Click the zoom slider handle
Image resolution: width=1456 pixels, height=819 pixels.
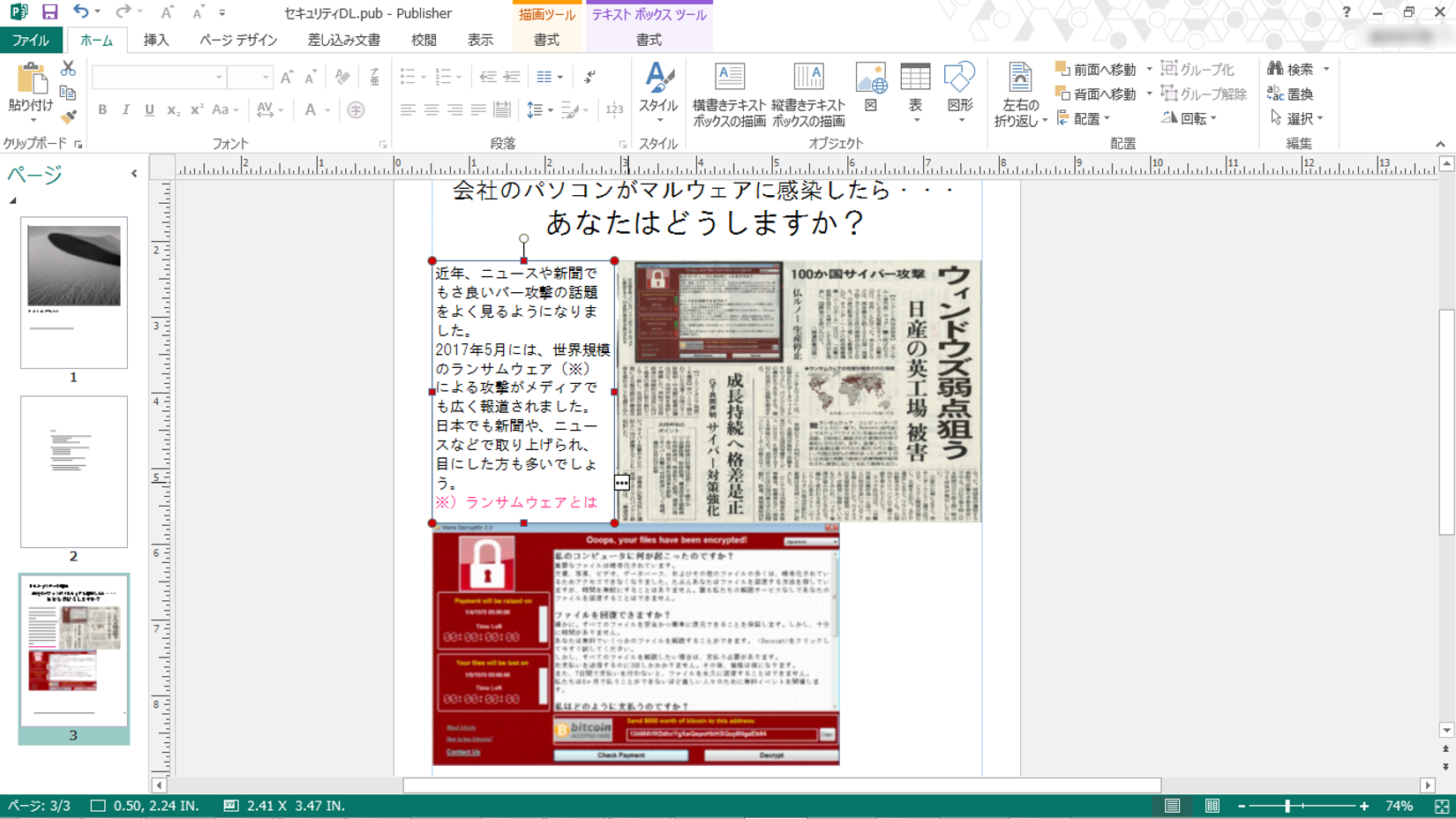pyautogui.click(x=1287, y=806)
